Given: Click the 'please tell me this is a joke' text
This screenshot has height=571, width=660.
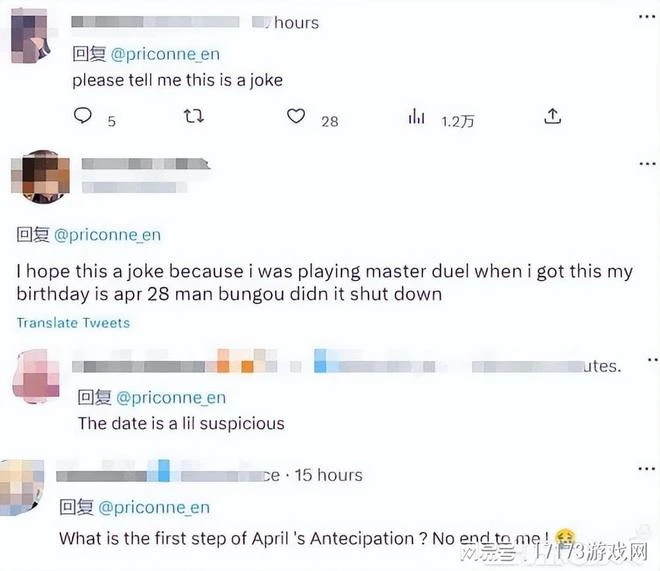Looking at the screenshot, I should [x=178, y=80].
